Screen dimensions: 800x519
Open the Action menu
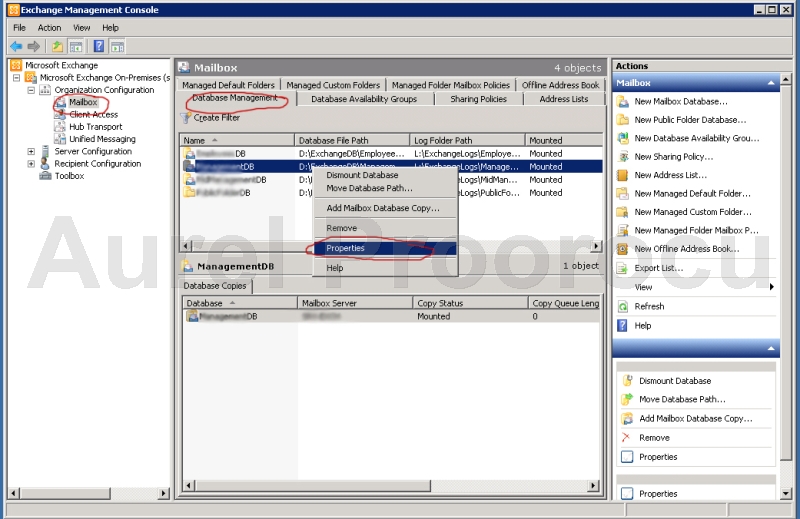tap(49, 28)
